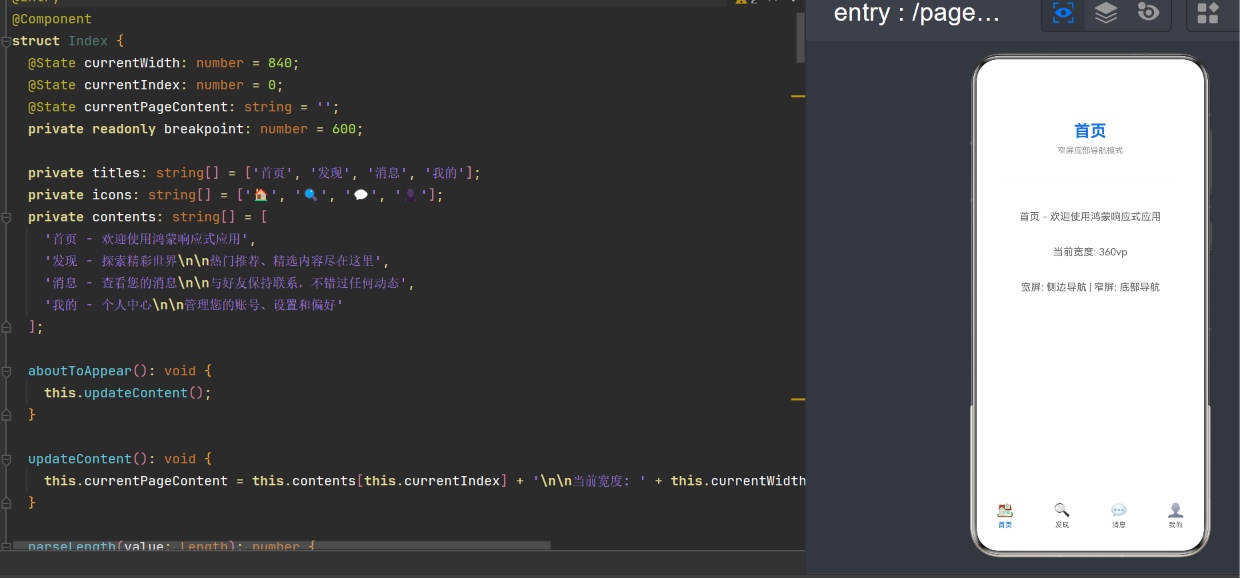Image resolution: width=1240 pixels, height=579 pixels.
Task: Click the editor vertical scrollbar thumb
Action: 800,37
